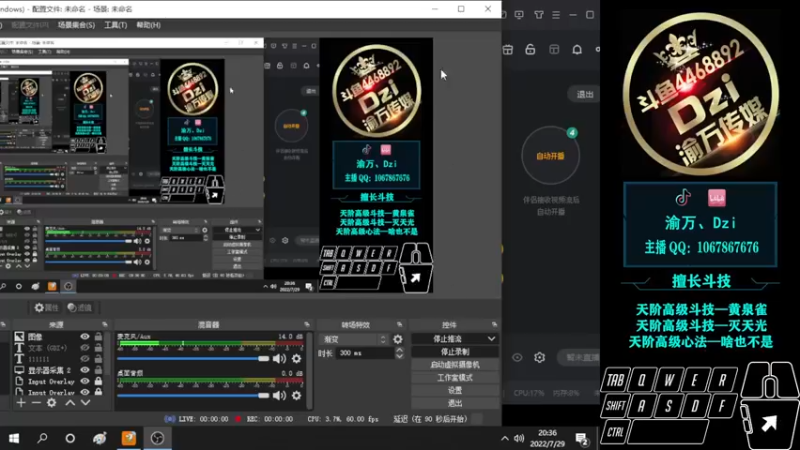Open 麦克风/Aux audio settings gear
Screen dimensions: 800x450
click(296, 359)
